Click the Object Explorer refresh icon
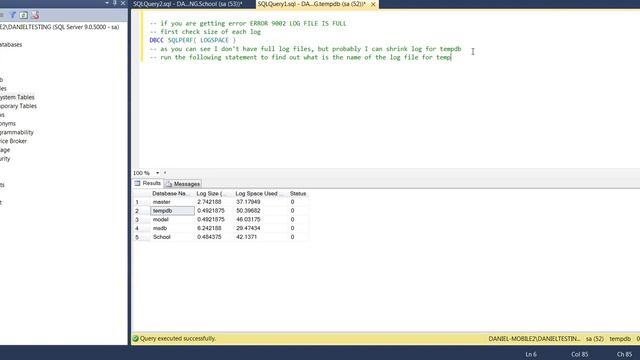The width and height of the screenshot is (640, 360). pos(24,16)
